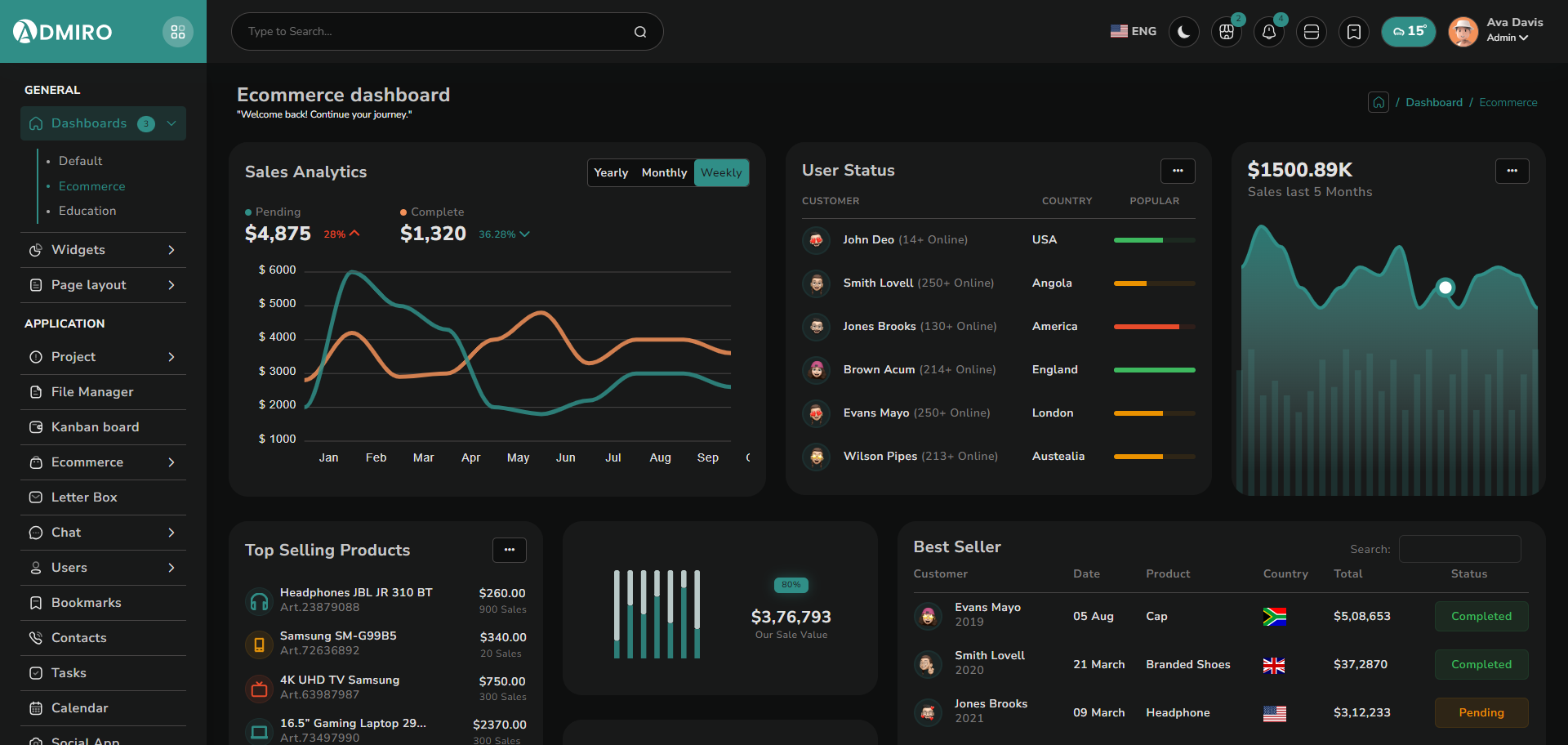
Task: Switch Sales Analytics to Yearly view
Action: pyautogui.click(x=611, y=172)
